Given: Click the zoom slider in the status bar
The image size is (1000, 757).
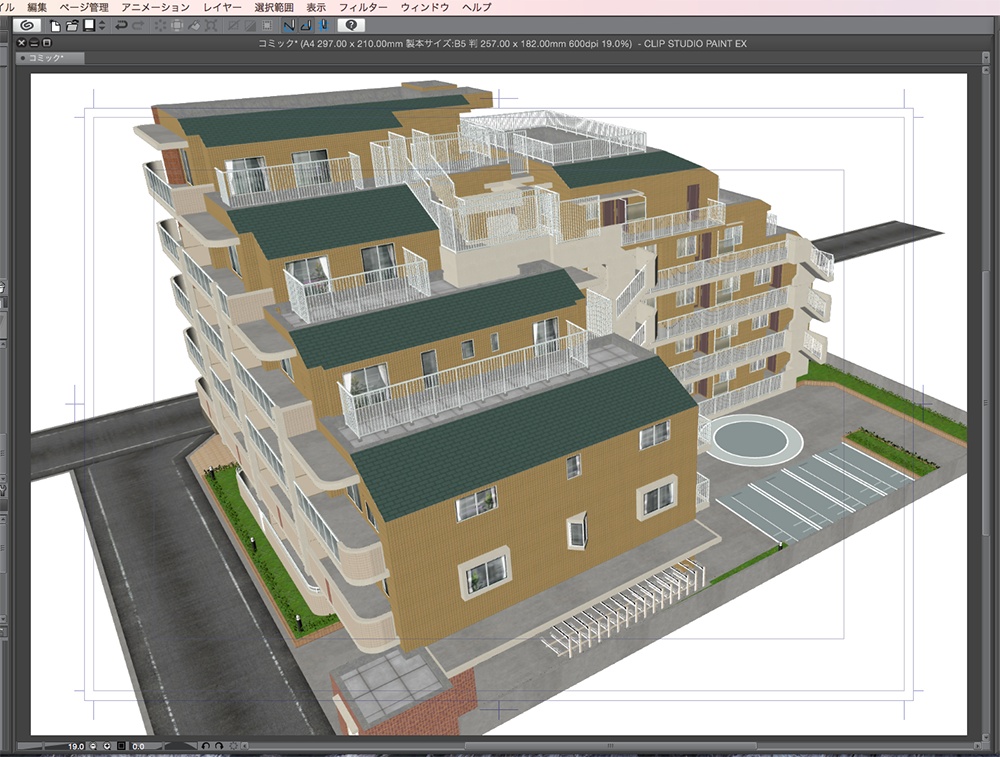Looking at the screenshot, I should 50,746.
